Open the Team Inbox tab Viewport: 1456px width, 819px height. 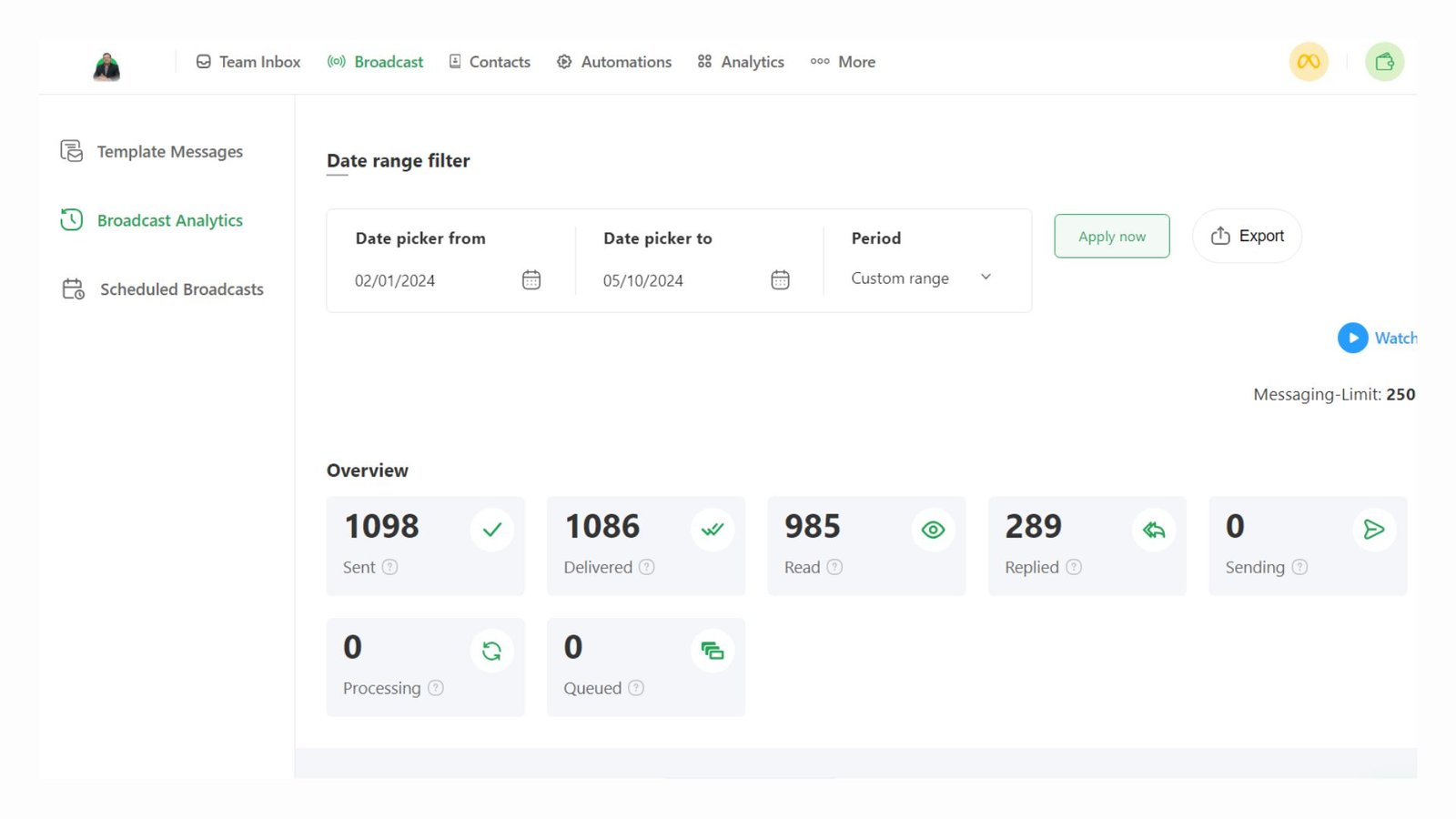click(248, 62)
